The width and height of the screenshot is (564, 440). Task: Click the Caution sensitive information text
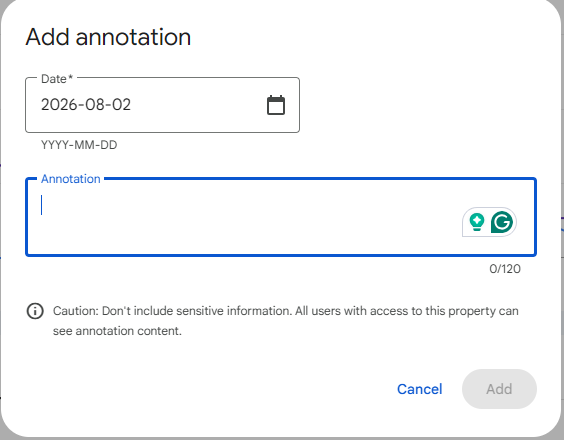point(286,311)
